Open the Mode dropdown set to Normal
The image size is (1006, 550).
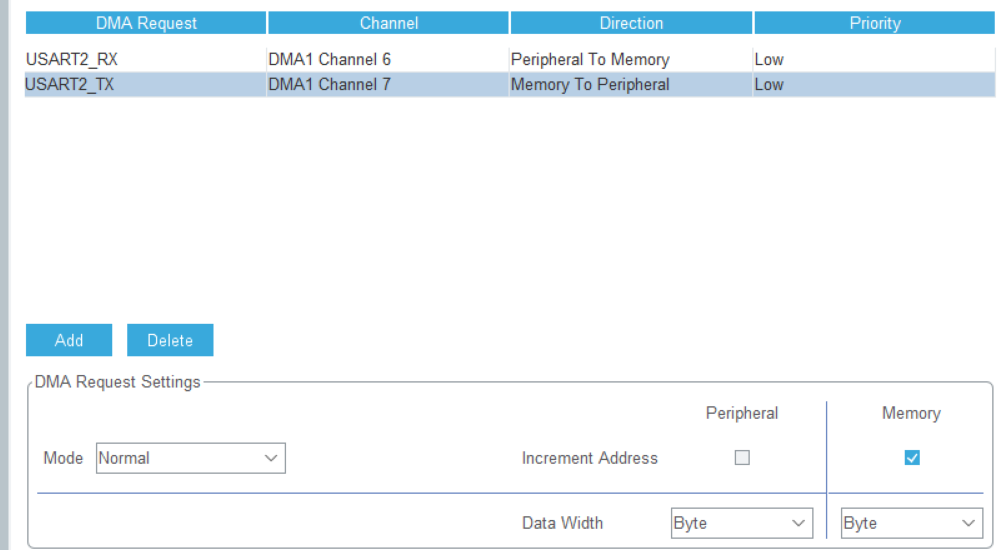[190, 458]
